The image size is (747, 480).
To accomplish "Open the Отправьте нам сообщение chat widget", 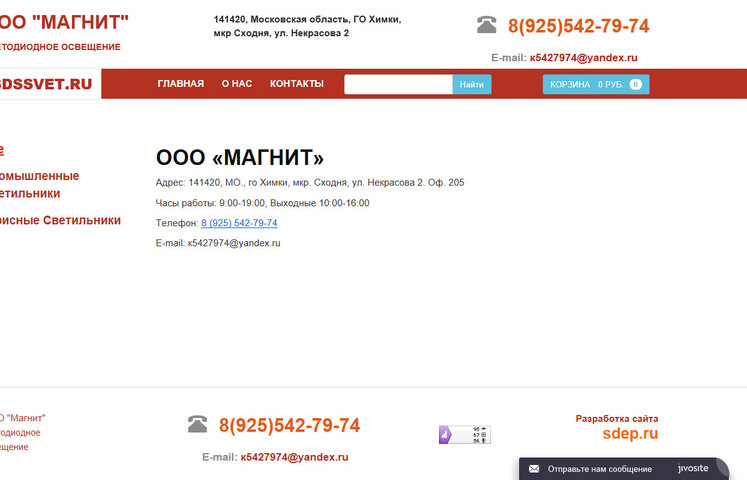I will click(622, 469).
